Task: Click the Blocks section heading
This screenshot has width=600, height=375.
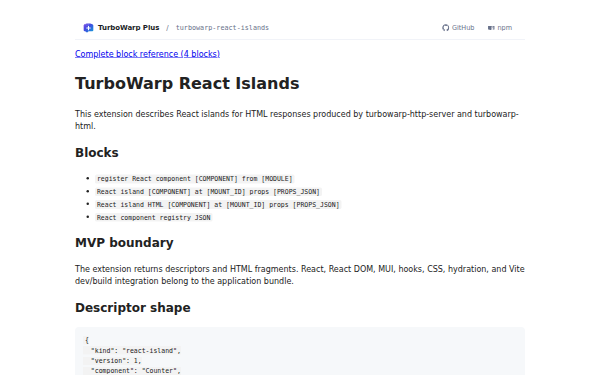Action: pyautogui.click(x=97, y=153)
